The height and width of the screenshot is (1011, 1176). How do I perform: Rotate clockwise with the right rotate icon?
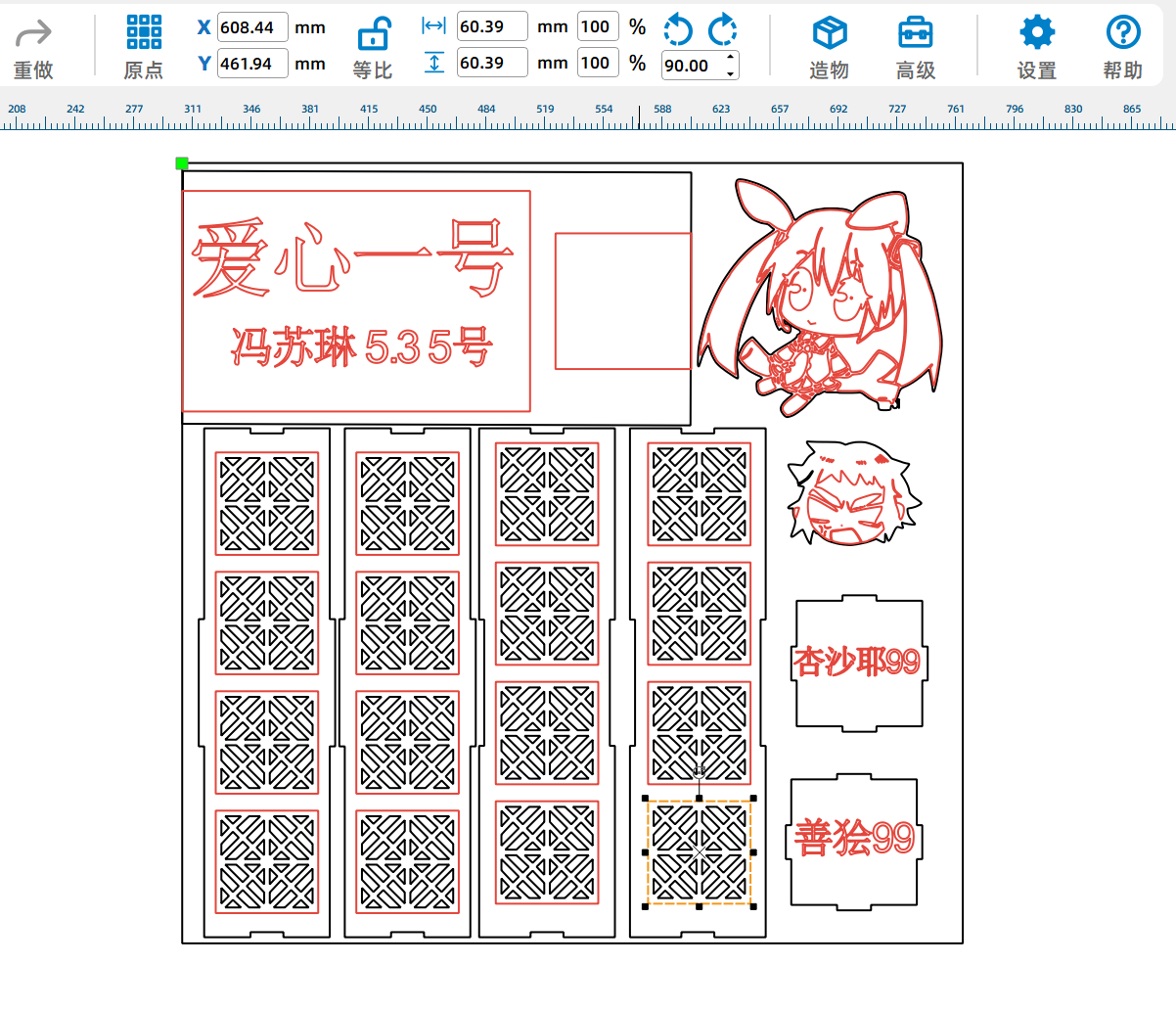722,30
